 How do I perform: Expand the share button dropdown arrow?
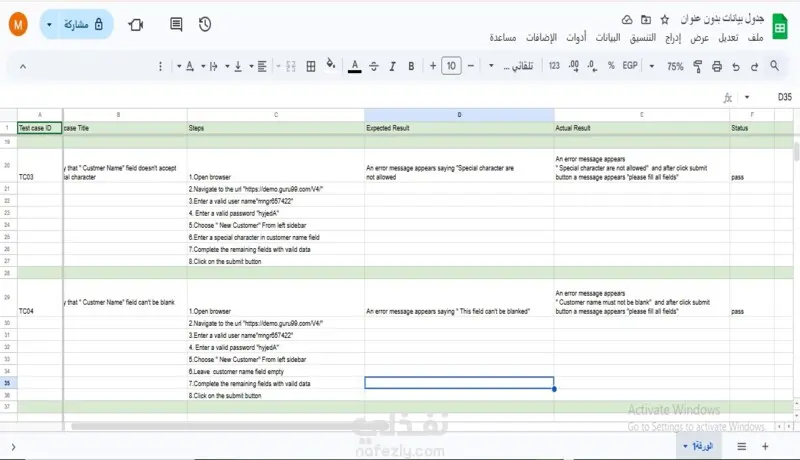(49, 24)
